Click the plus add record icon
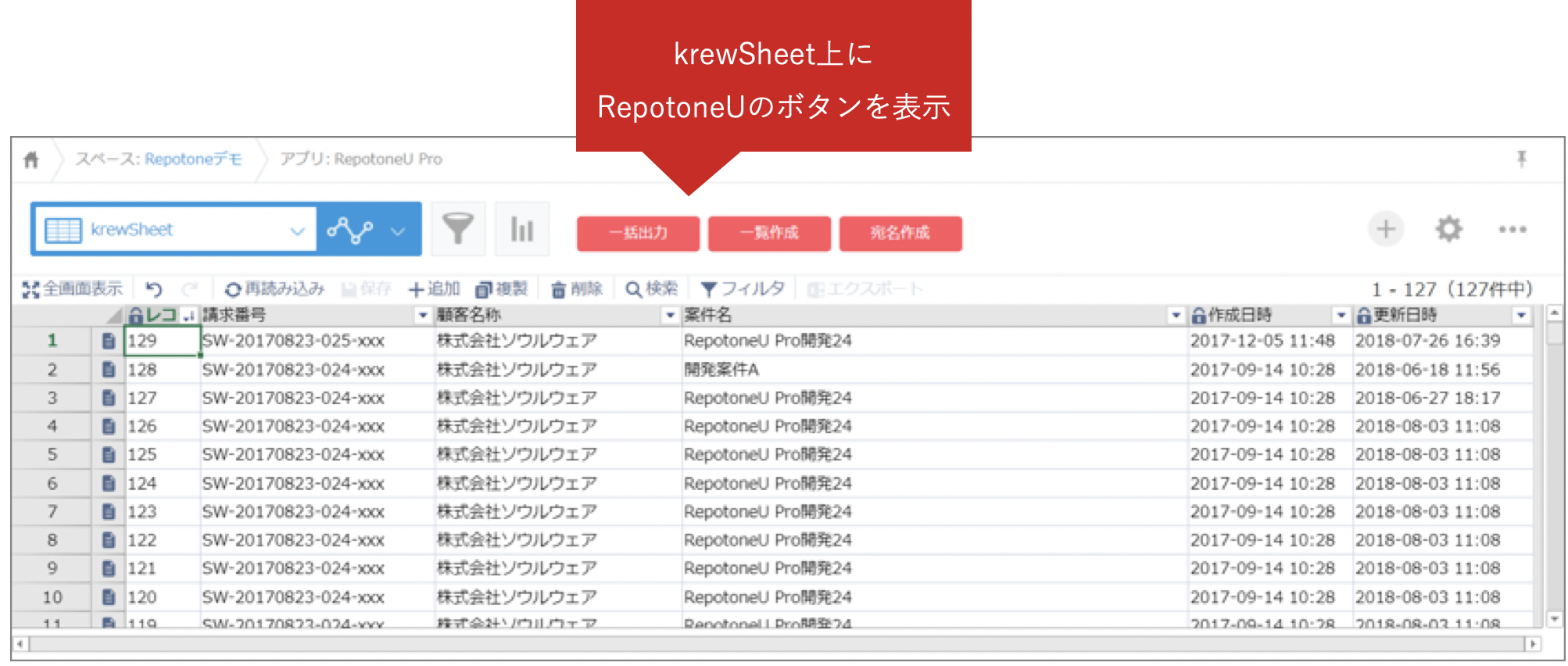This screenshot has width=1568, height=666. point(1385,230)
